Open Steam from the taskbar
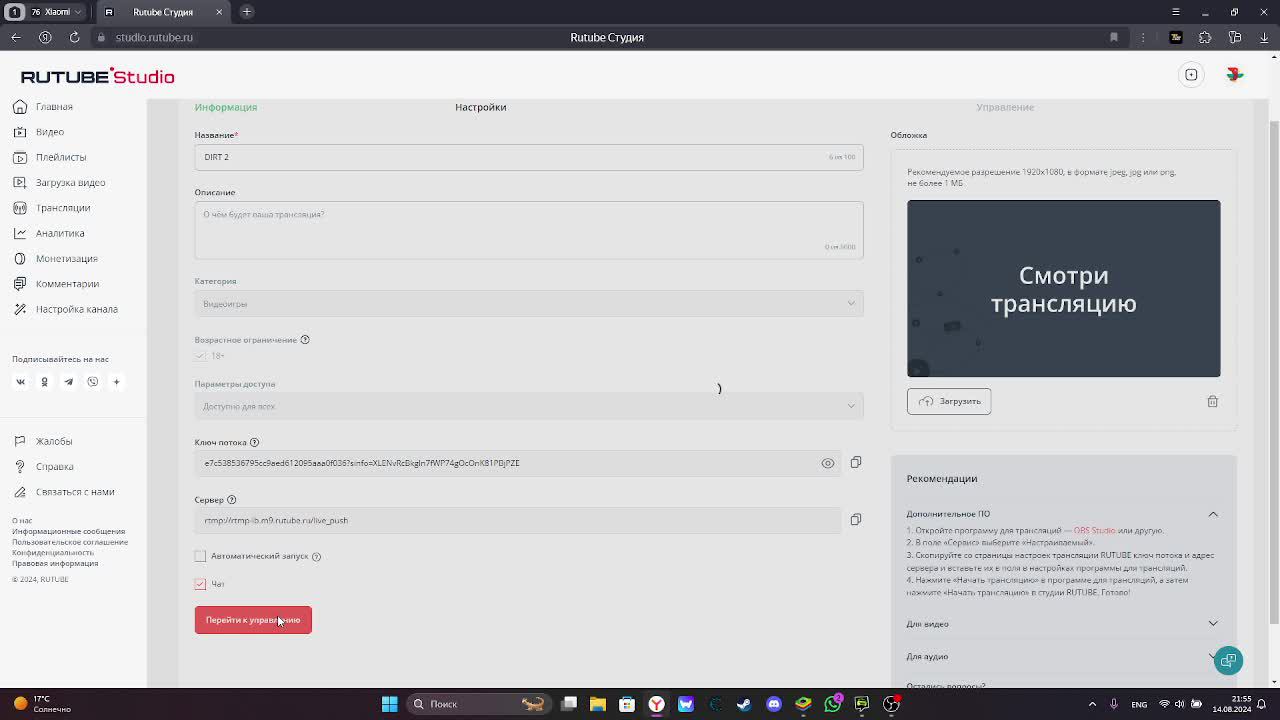The height and width of the screenshot is (720, 1280). (744, 704)
